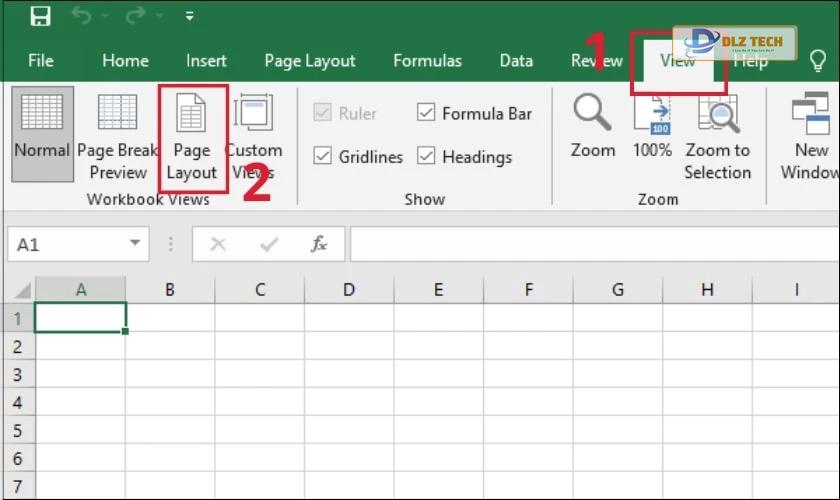Select column H header
Image resolution: width=840 pixels, height=500 pixels.
[707, 290]
